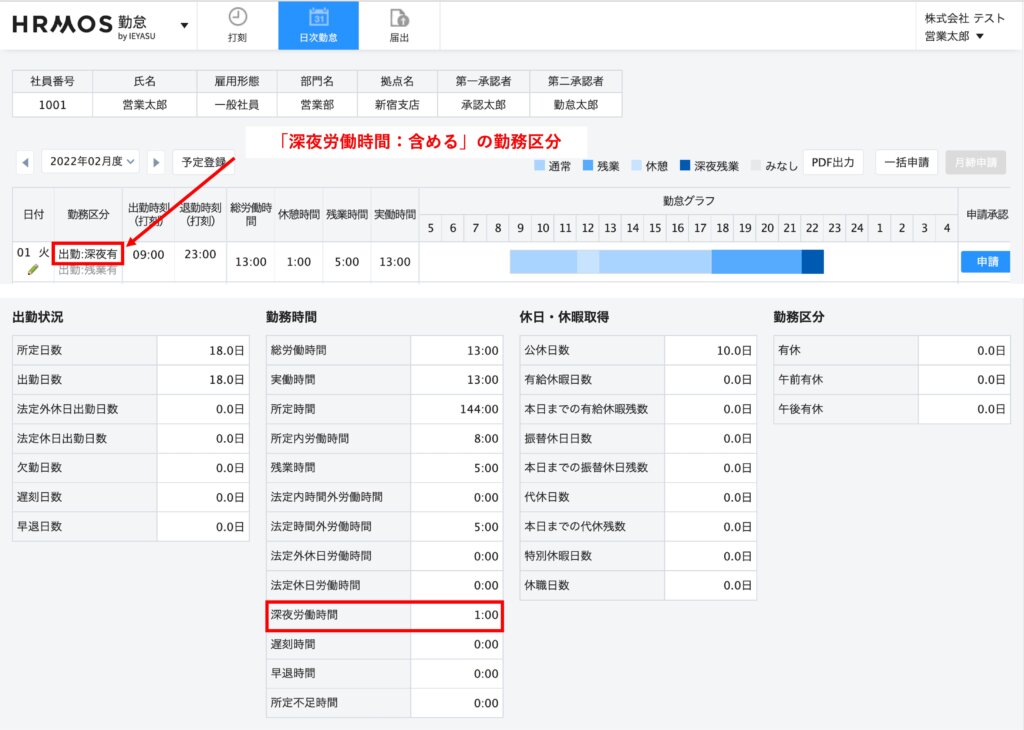The width and height of the screenshot is (1024, 730).
Task: Click the PDF出力 button
Action: (x=833, y=162)
